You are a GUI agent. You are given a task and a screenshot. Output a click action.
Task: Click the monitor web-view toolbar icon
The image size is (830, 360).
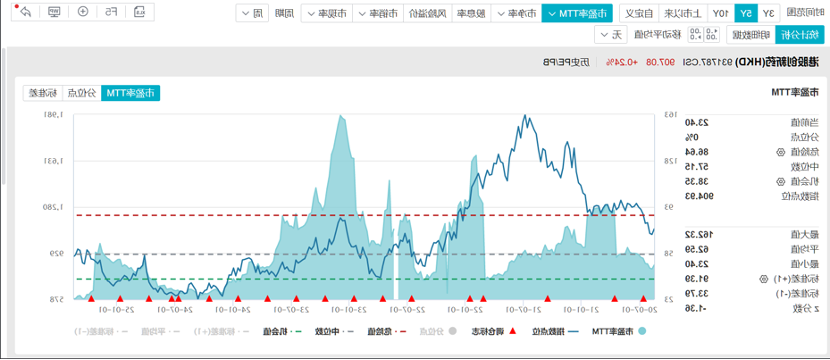coord(55,11)
